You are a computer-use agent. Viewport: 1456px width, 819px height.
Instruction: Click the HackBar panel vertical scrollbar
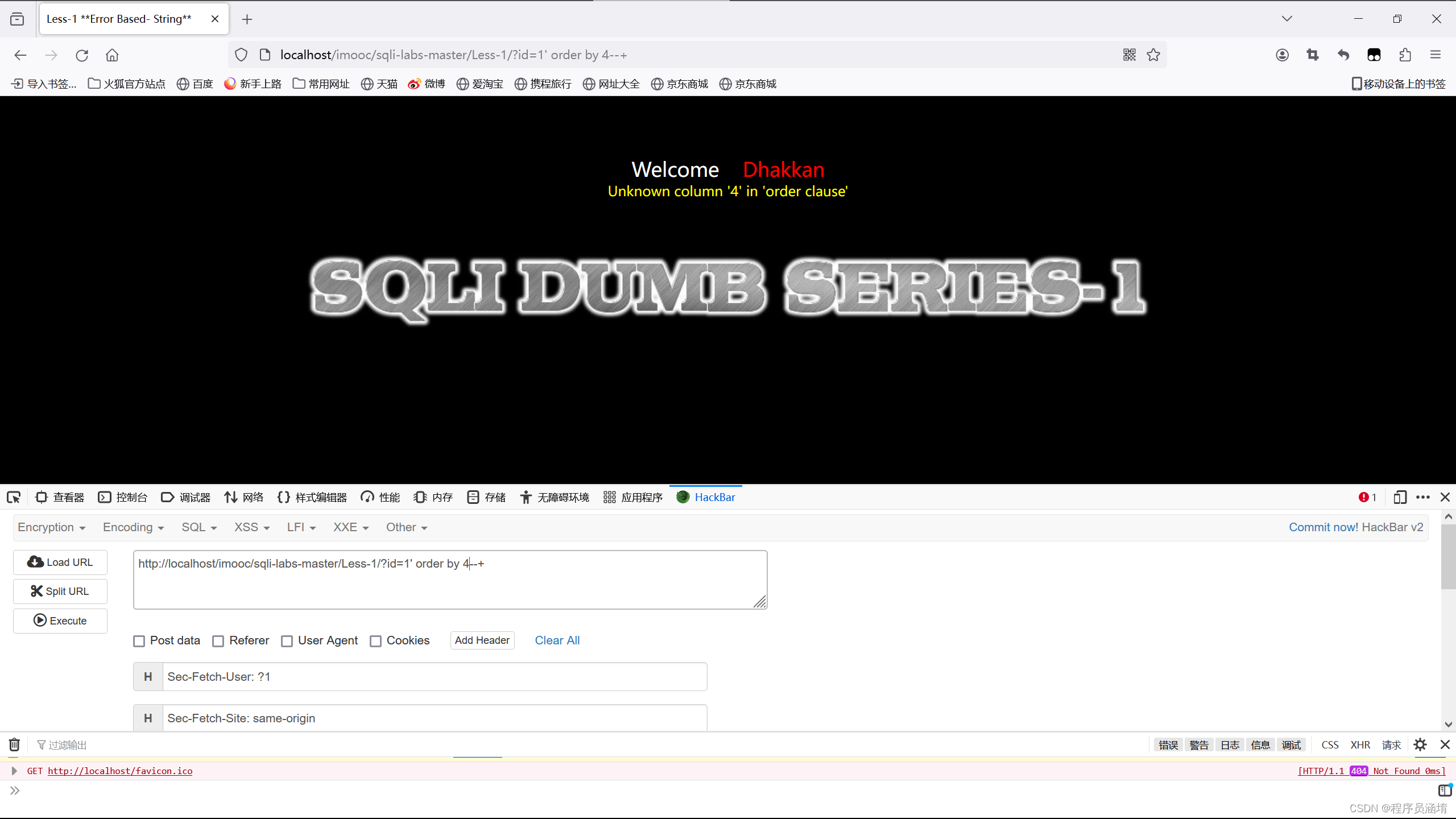coord(1448,557)
